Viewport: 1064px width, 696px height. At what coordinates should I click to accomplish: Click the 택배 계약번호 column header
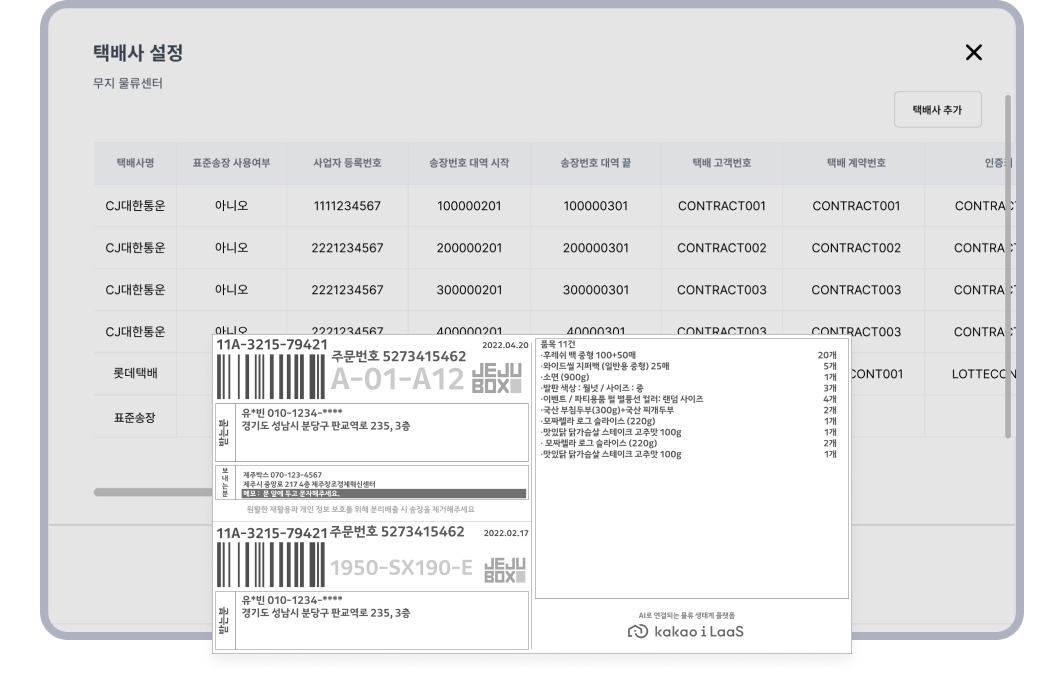(x=856, y=163)
